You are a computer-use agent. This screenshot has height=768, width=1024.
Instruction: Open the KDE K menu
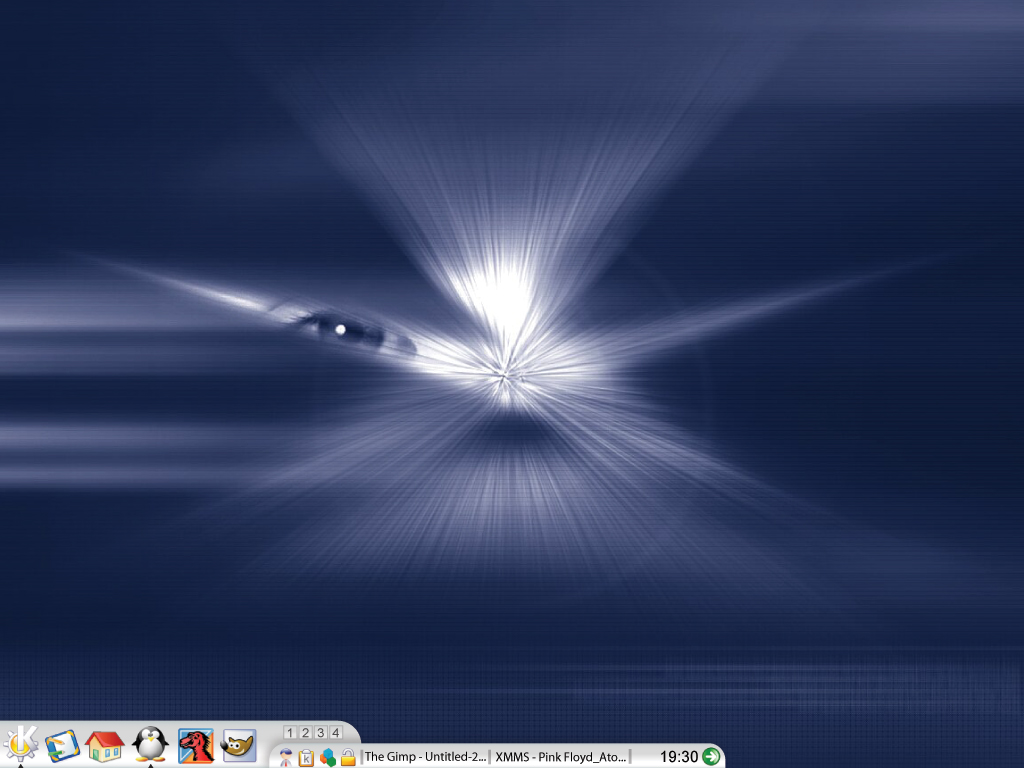click(x=21, y=744)
